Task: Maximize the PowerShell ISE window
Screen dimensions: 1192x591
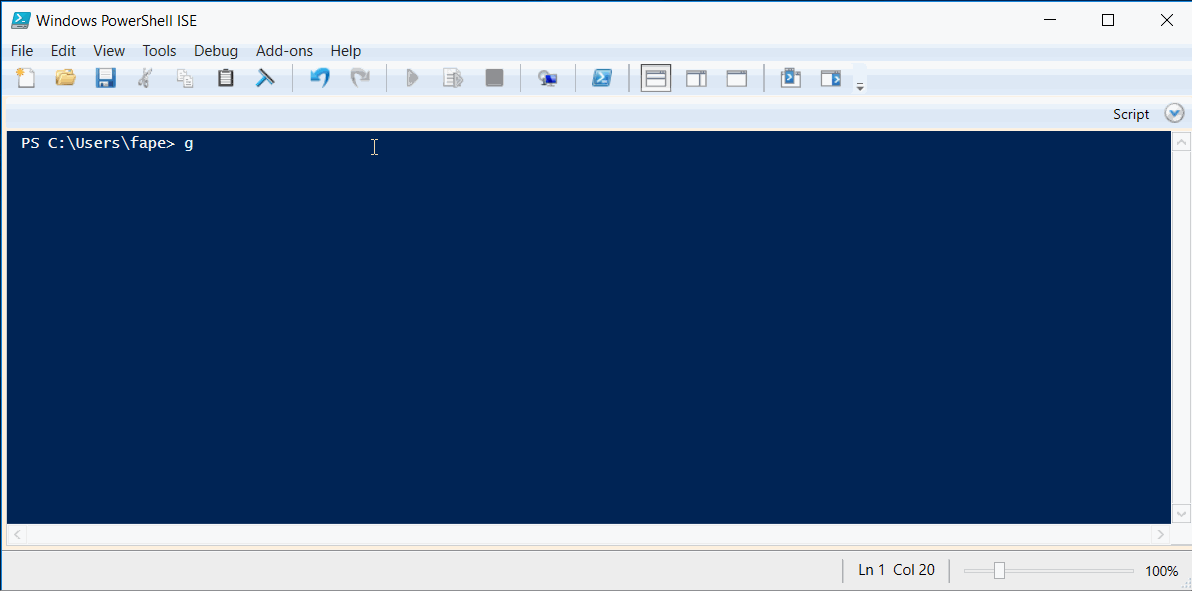Action: pyautogui.click(x=1108, y=21)
